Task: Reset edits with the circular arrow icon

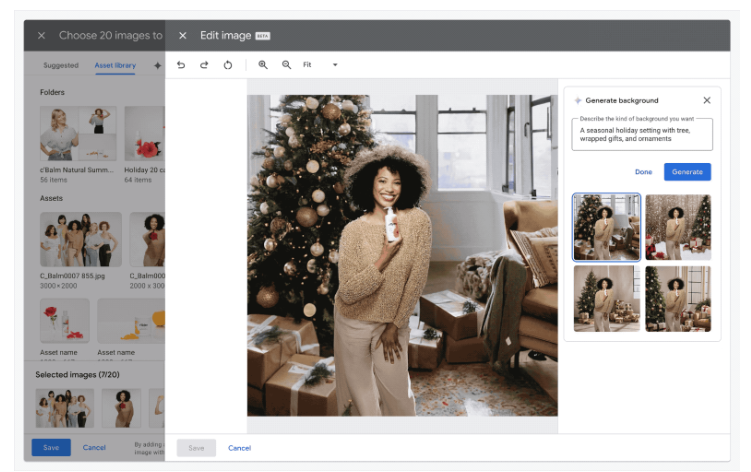Action: tap(228, 65)
